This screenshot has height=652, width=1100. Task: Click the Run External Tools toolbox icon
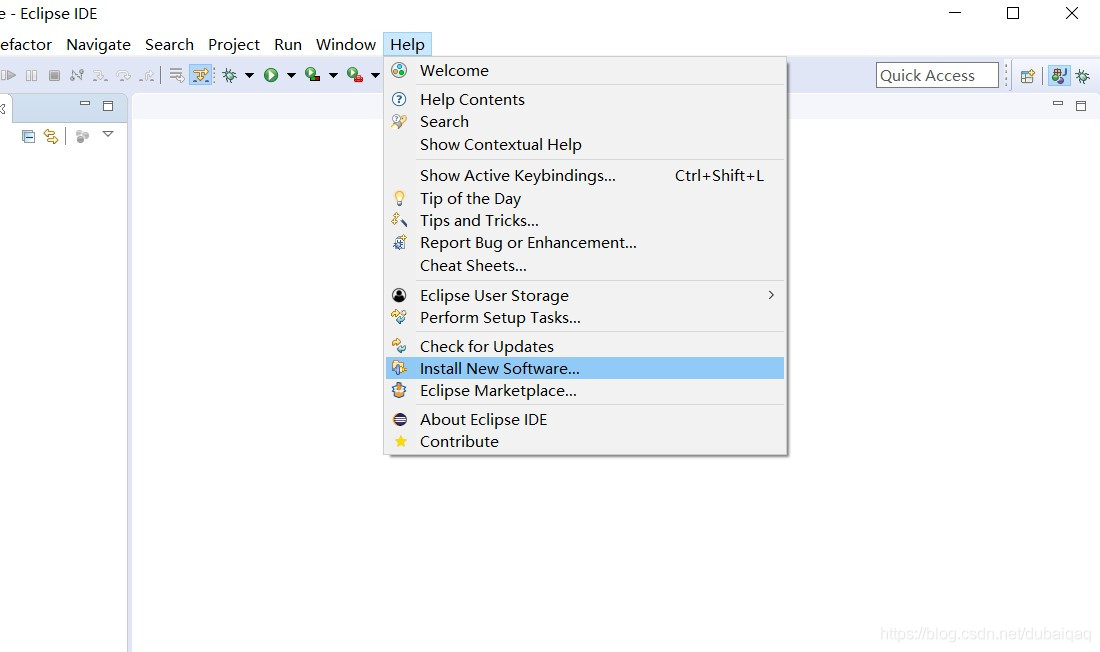tap(355, 75)
